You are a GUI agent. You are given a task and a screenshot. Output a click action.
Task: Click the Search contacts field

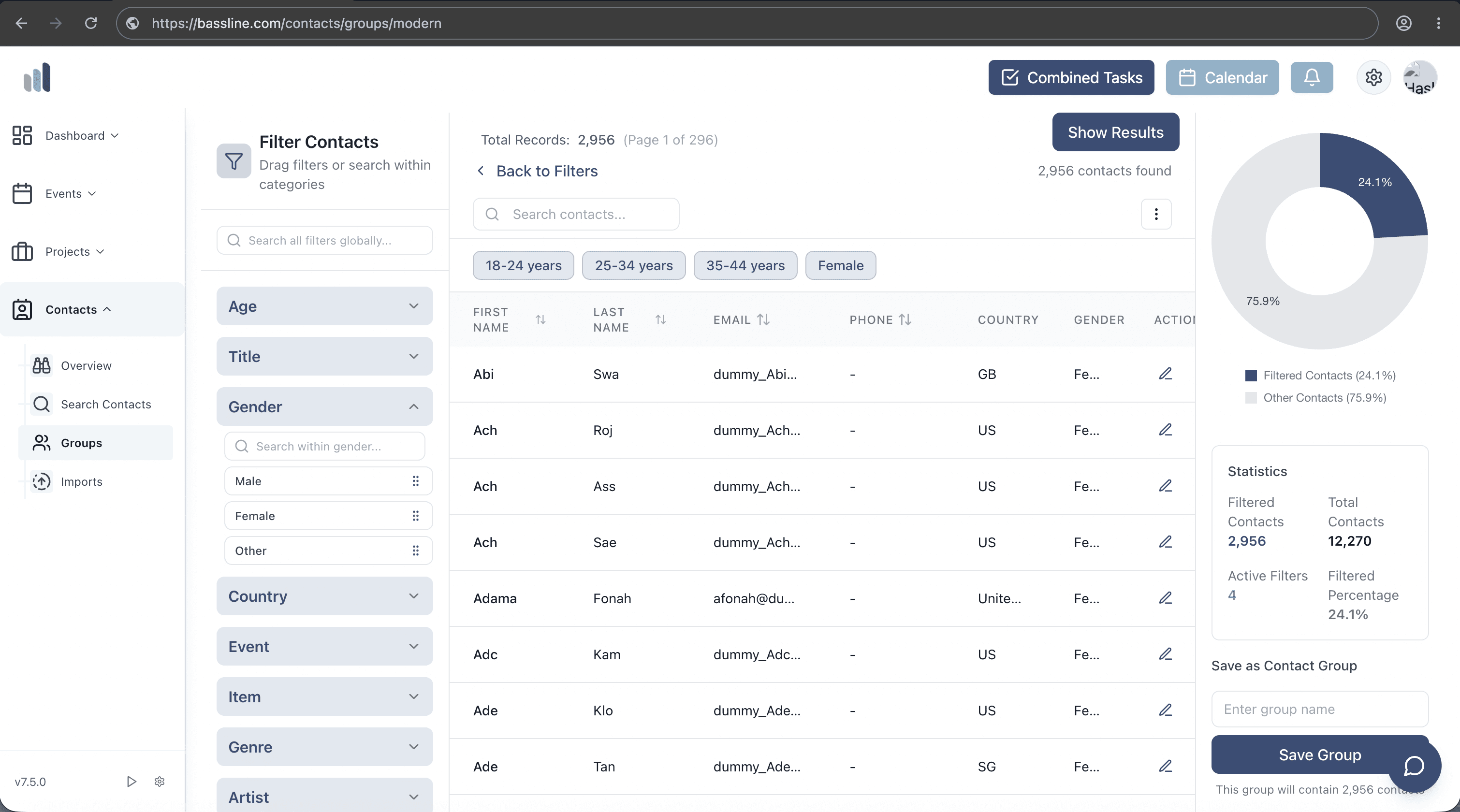[x=576, y=214]
